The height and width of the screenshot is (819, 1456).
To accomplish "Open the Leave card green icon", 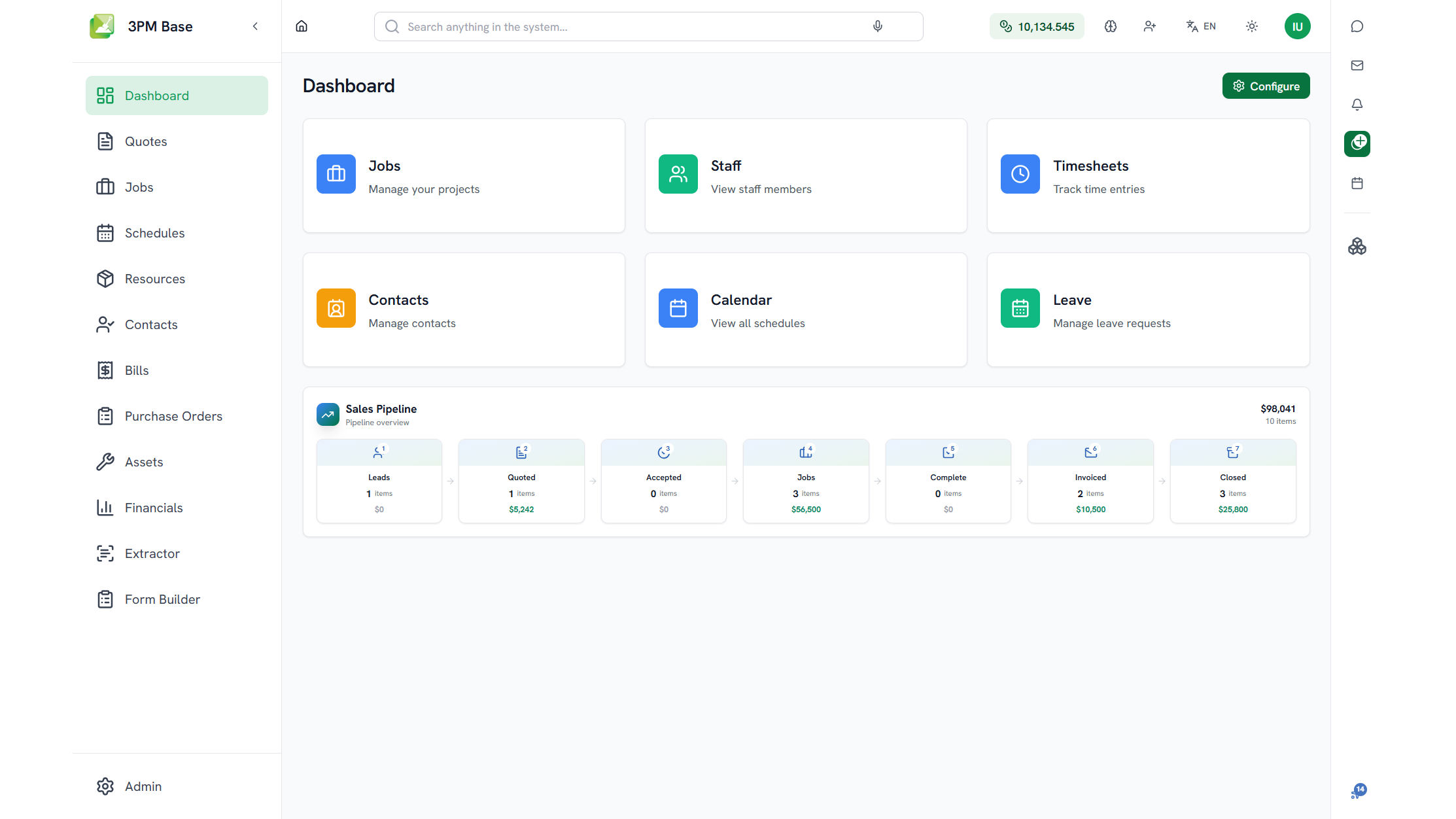I will 1020,308.
